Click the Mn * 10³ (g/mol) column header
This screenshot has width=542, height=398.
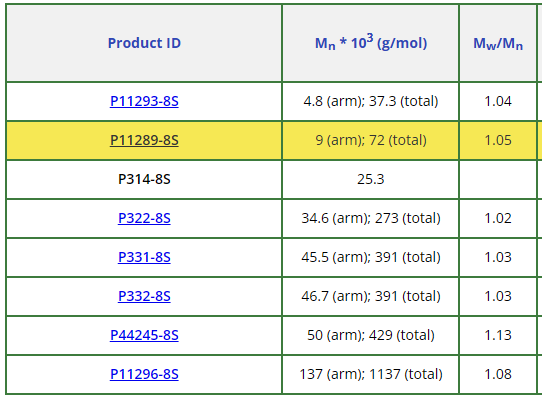pos(371,43)
